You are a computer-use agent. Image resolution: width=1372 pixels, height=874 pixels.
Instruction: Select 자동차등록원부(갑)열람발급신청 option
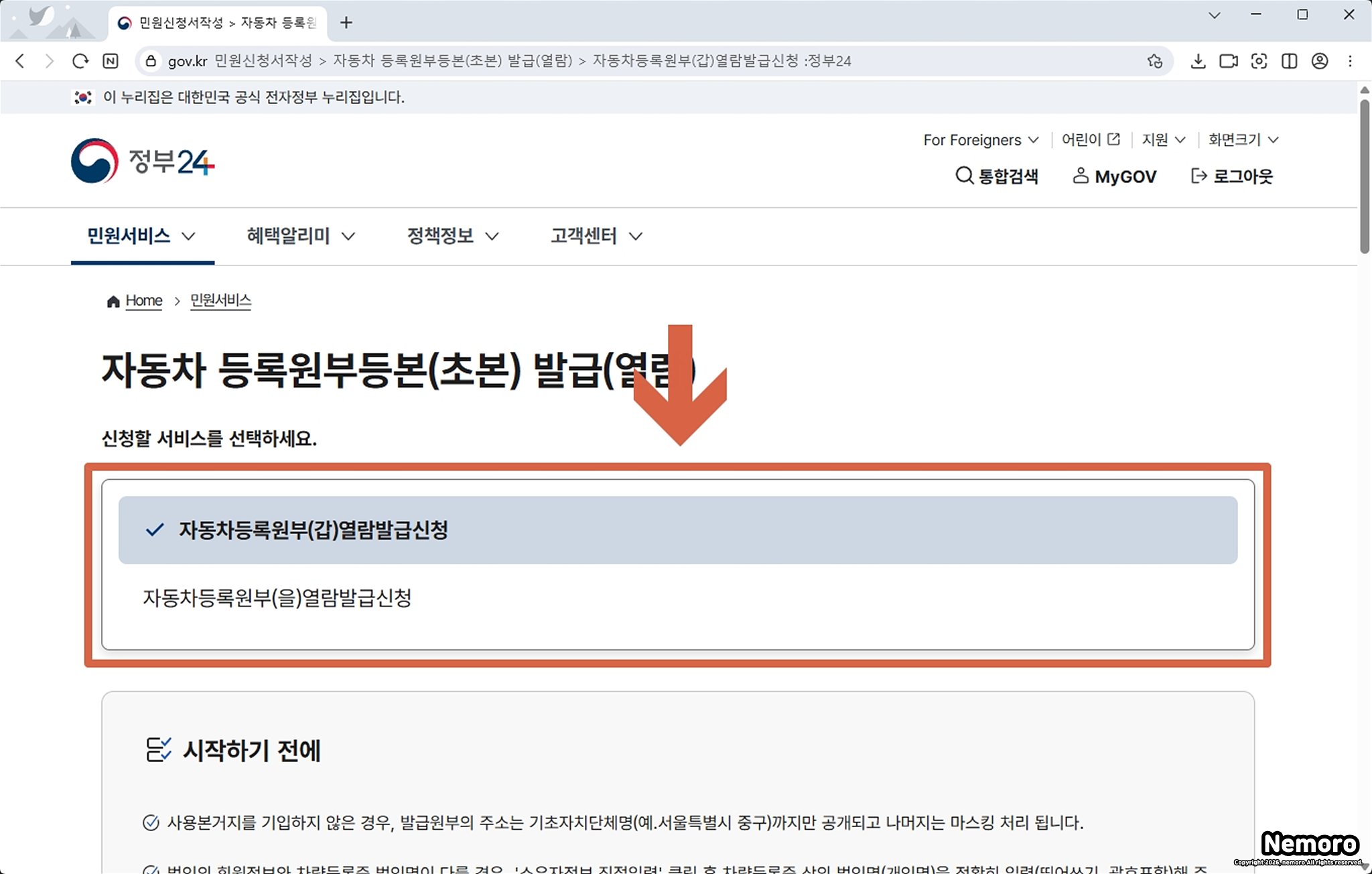pyautogui.click(x=314, y=530)
